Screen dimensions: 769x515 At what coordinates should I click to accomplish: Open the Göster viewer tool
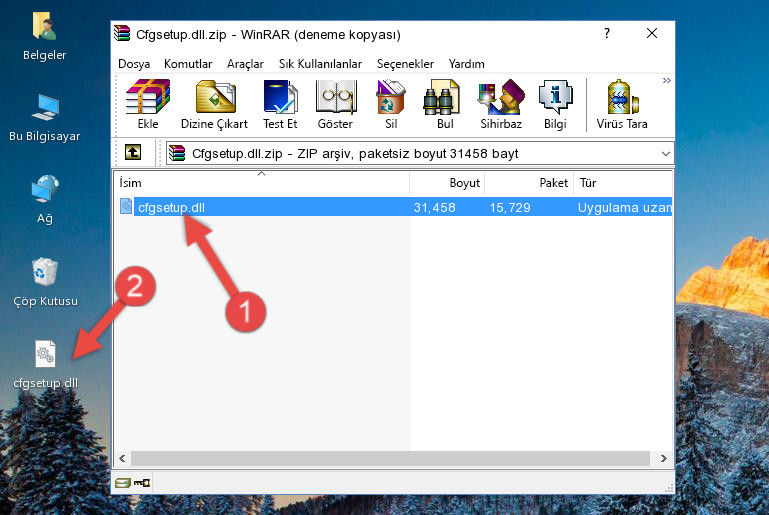coord(335,104)
